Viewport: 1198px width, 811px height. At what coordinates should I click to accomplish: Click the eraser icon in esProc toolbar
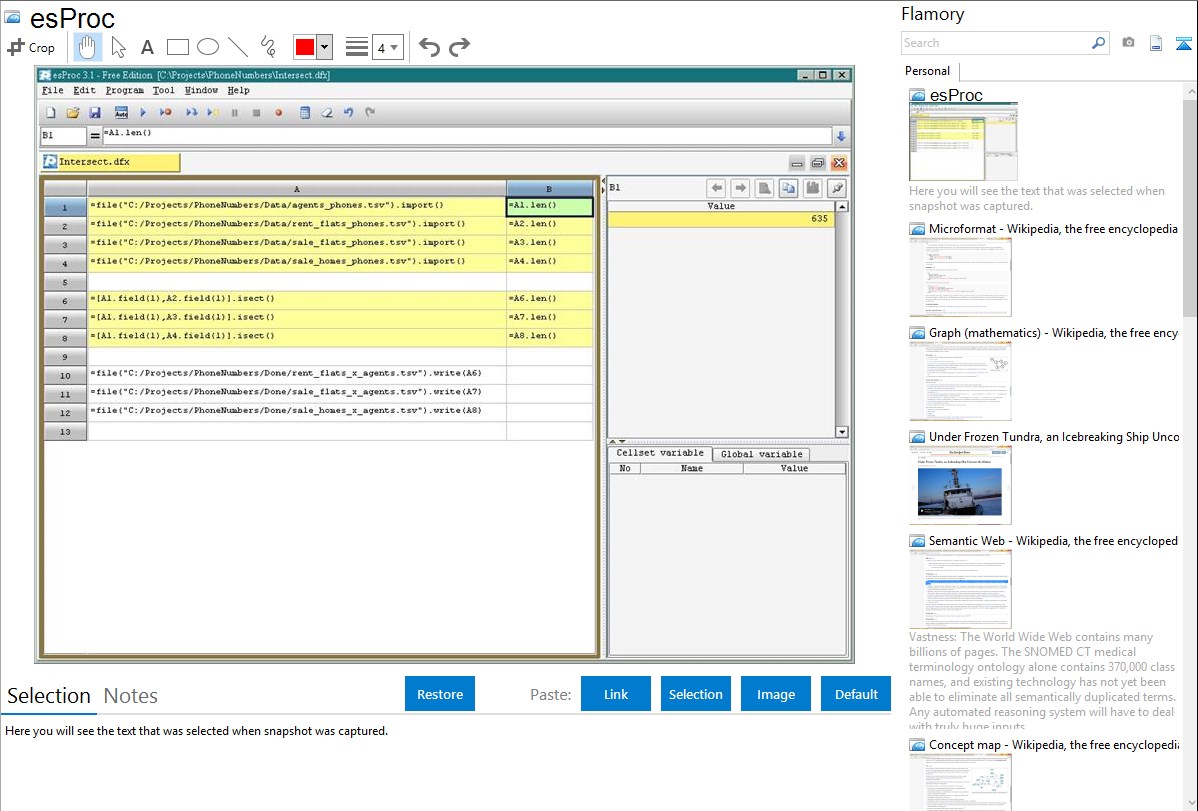pyautogui.click(x=327, y=112)
